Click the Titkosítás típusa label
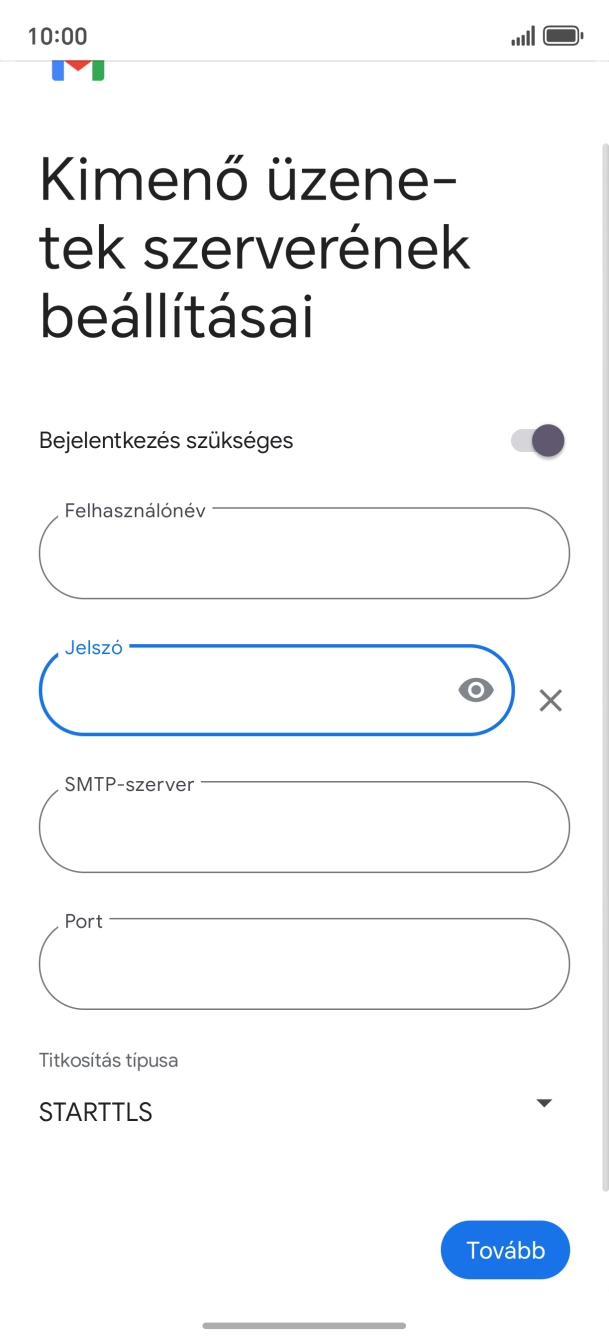Viewport: 609px width, 1344px height. tap(107, 1060)
